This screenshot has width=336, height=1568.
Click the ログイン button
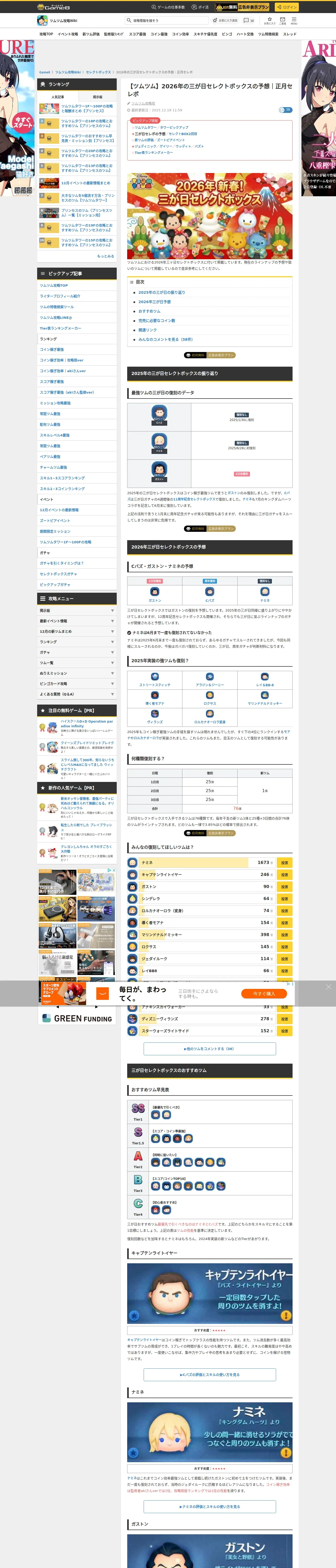click(x=286, y=7)
